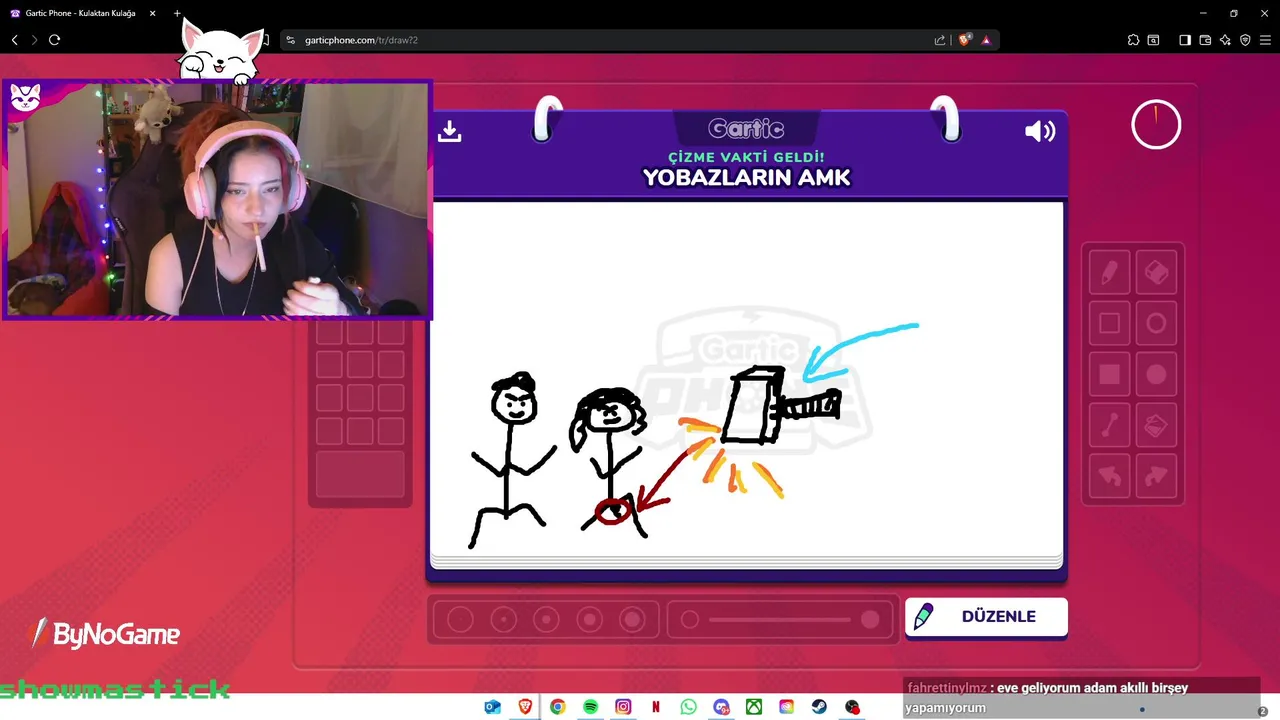Viewport: 1280px width, 720px height.
Task: Open Xbox app from the taskbar
Action: coord(754,707)
